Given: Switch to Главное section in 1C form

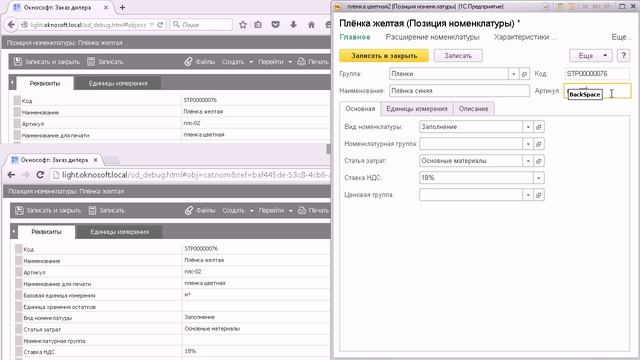Looking at the screenshot, I should click(x=355, y=37).
